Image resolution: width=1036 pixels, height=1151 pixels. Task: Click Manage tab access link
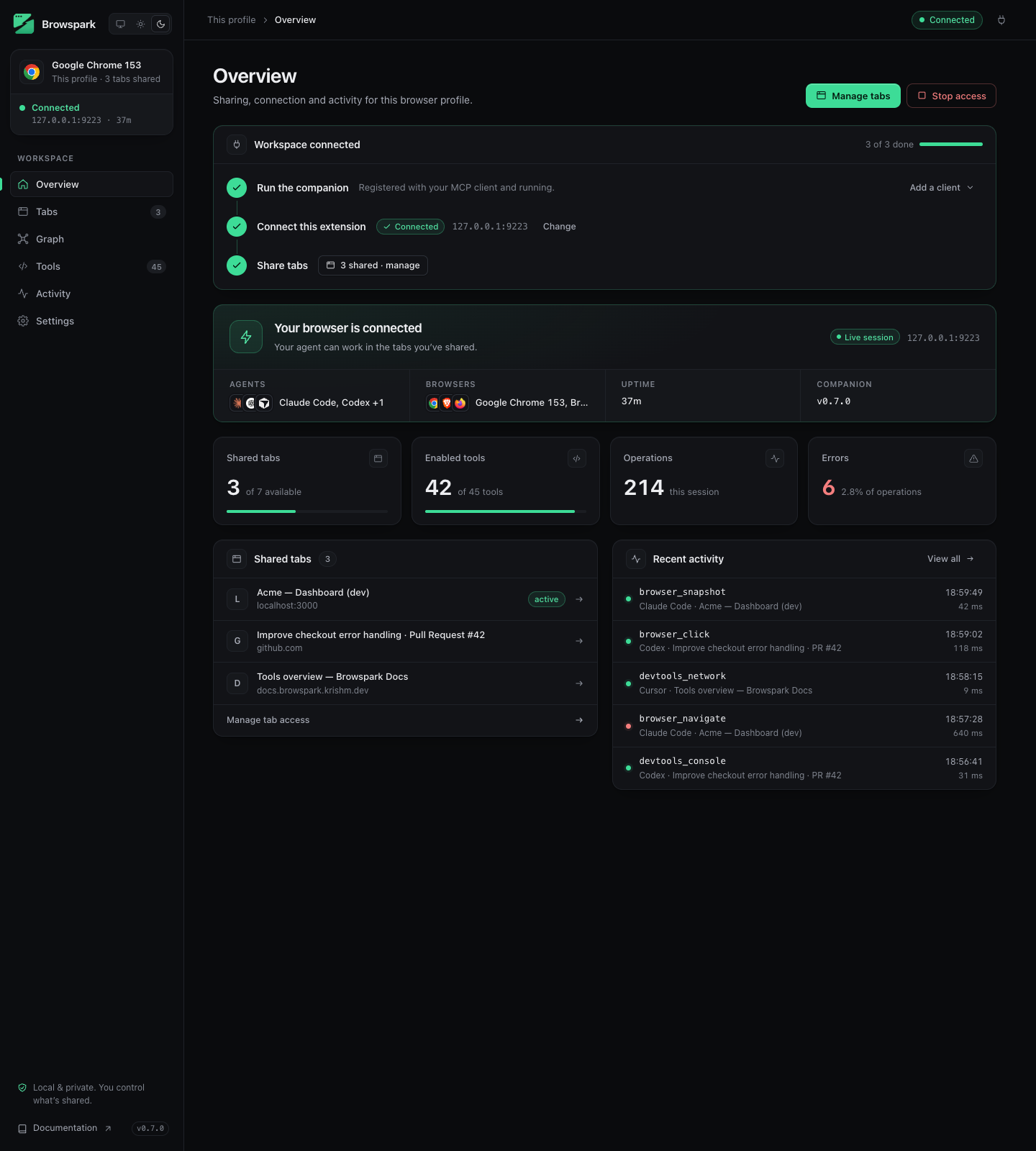(405, 720)
